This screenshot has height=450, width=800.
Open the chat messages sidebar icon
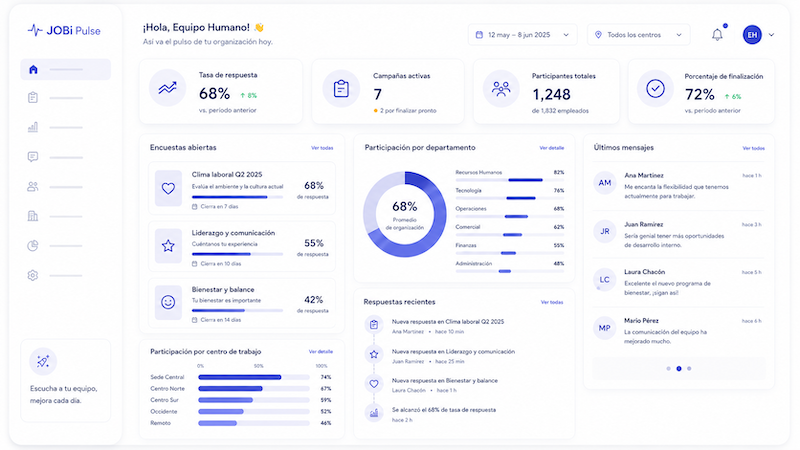pyautogui.click(x=33, y=157)
